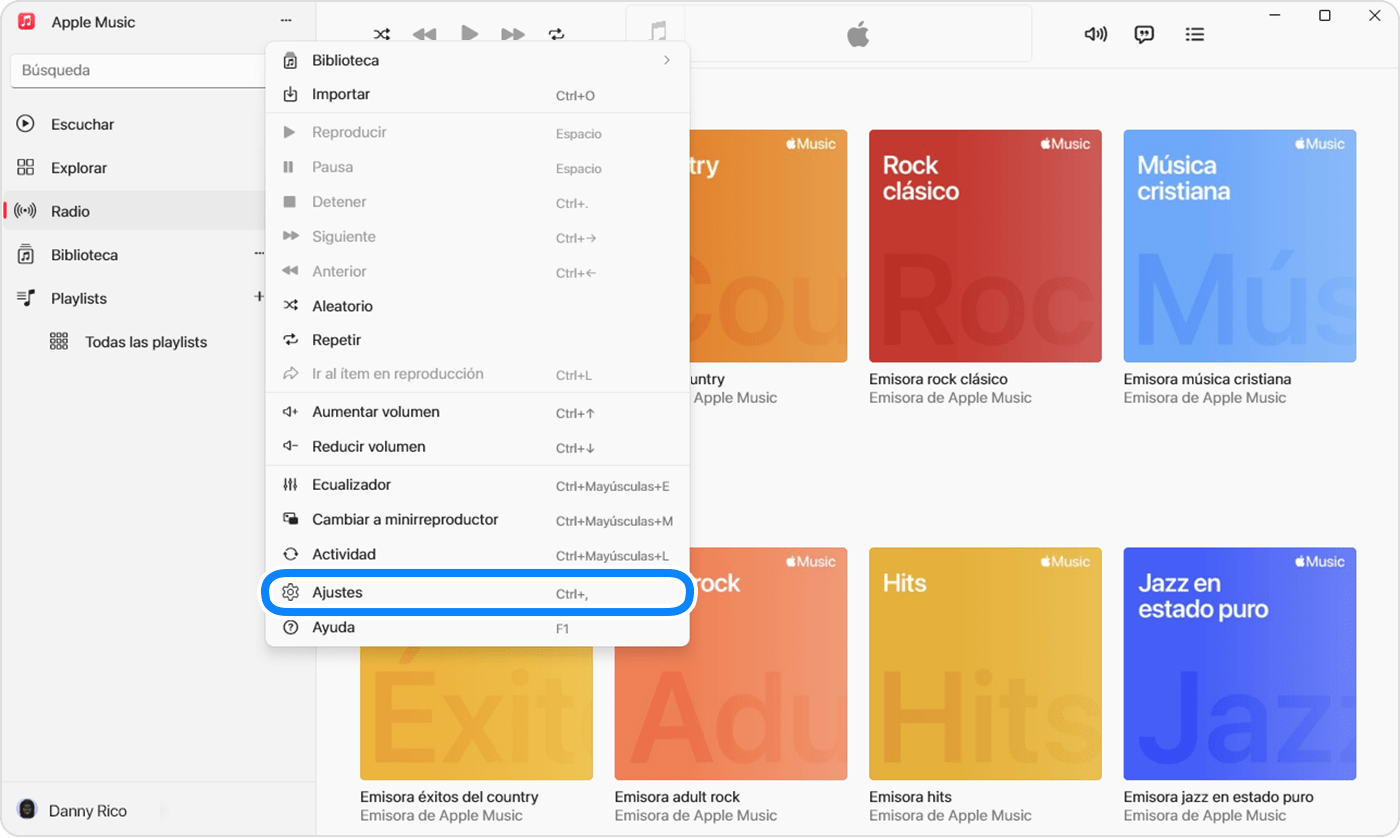
Task: Choose Importar from the menu
Action: pos(477,95)
